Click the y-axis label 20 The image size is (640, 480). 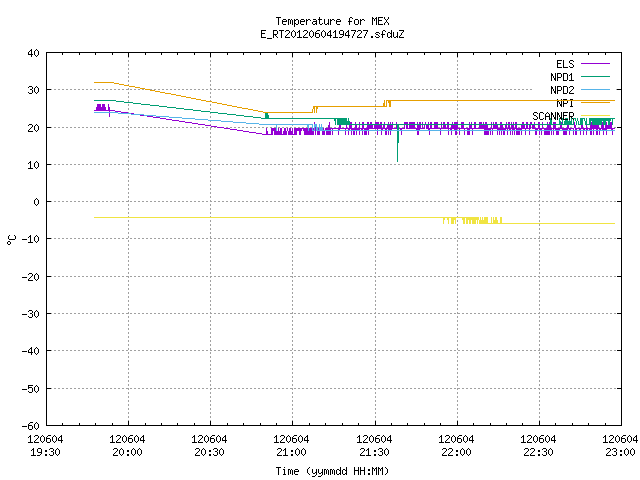(x=33, y=128)
